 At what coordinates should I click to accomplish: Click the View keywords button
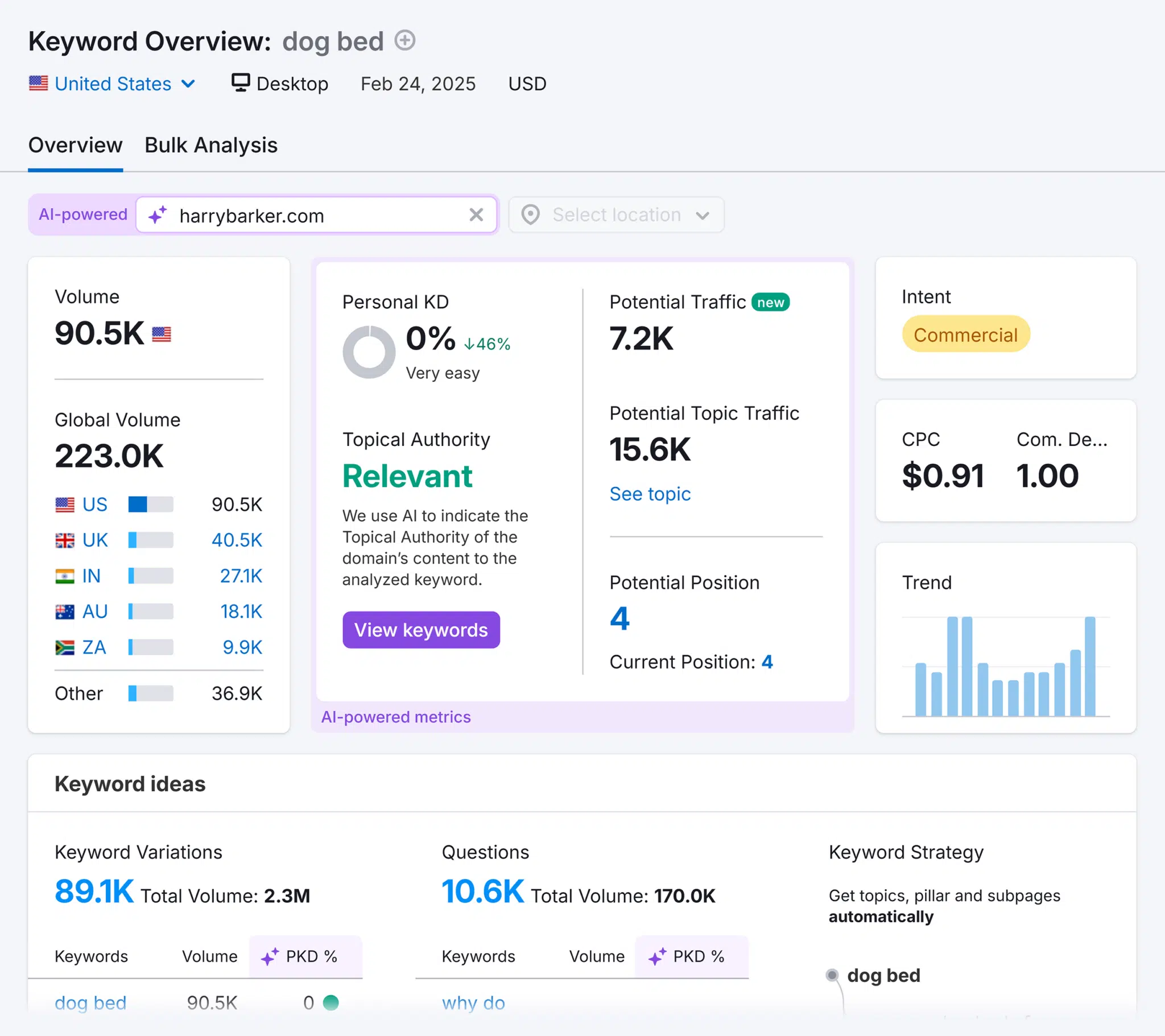420,630
